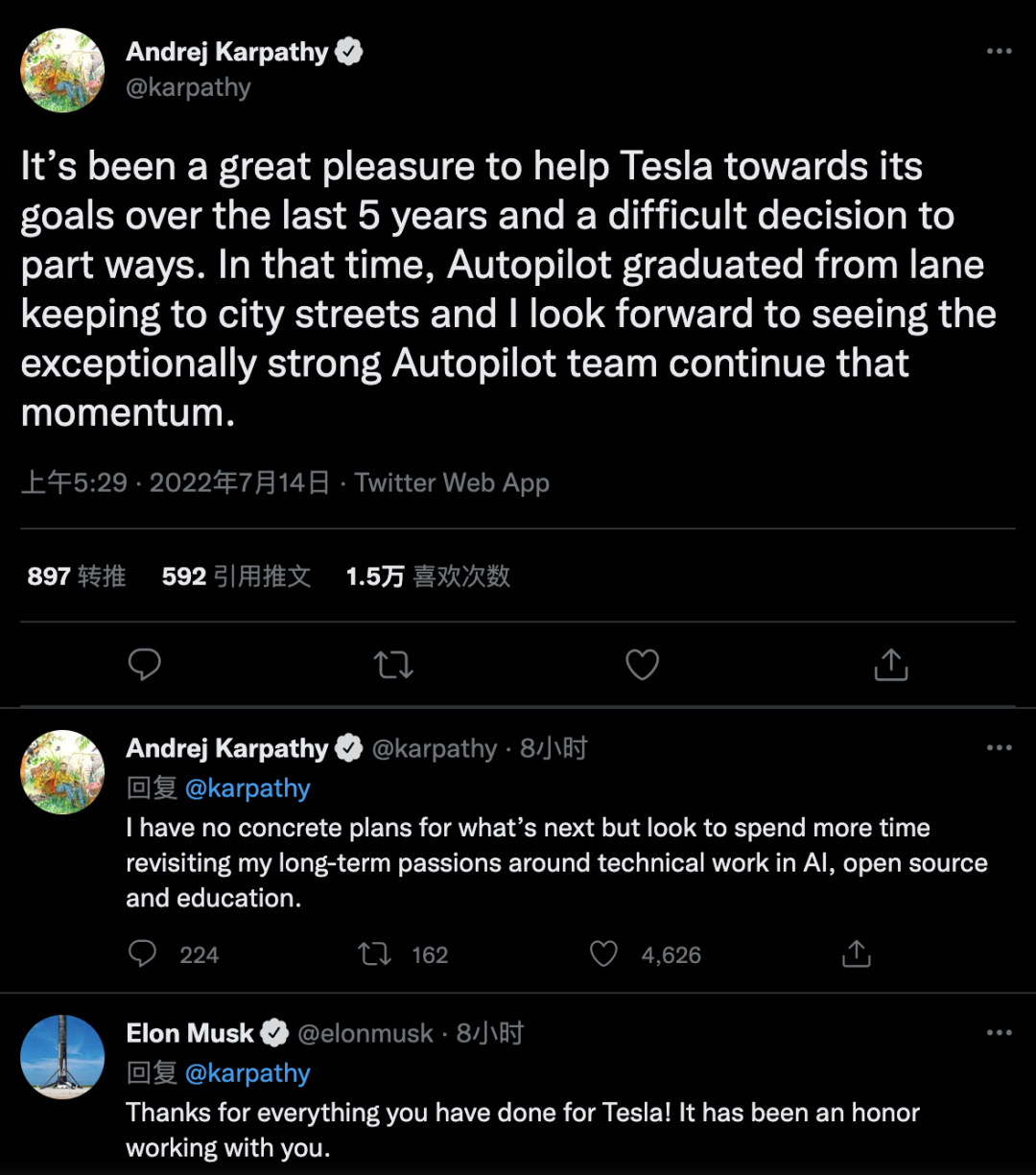View the 592 quote tweets
The height and width of the screenshot is (1175, 1036).
[236, 576]
